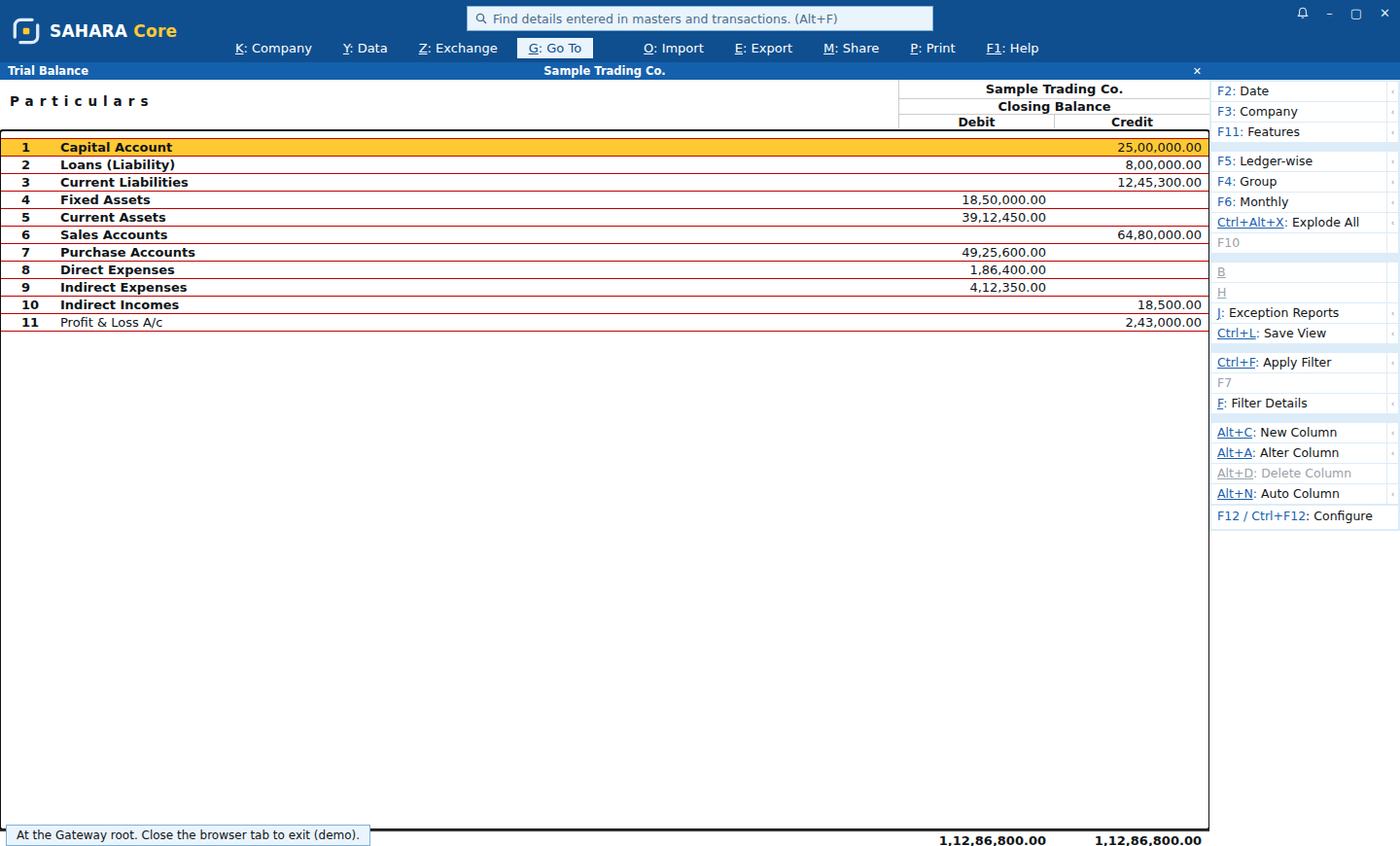Focus the Find details search field
1400x846 pixels.
pos(700,18)
